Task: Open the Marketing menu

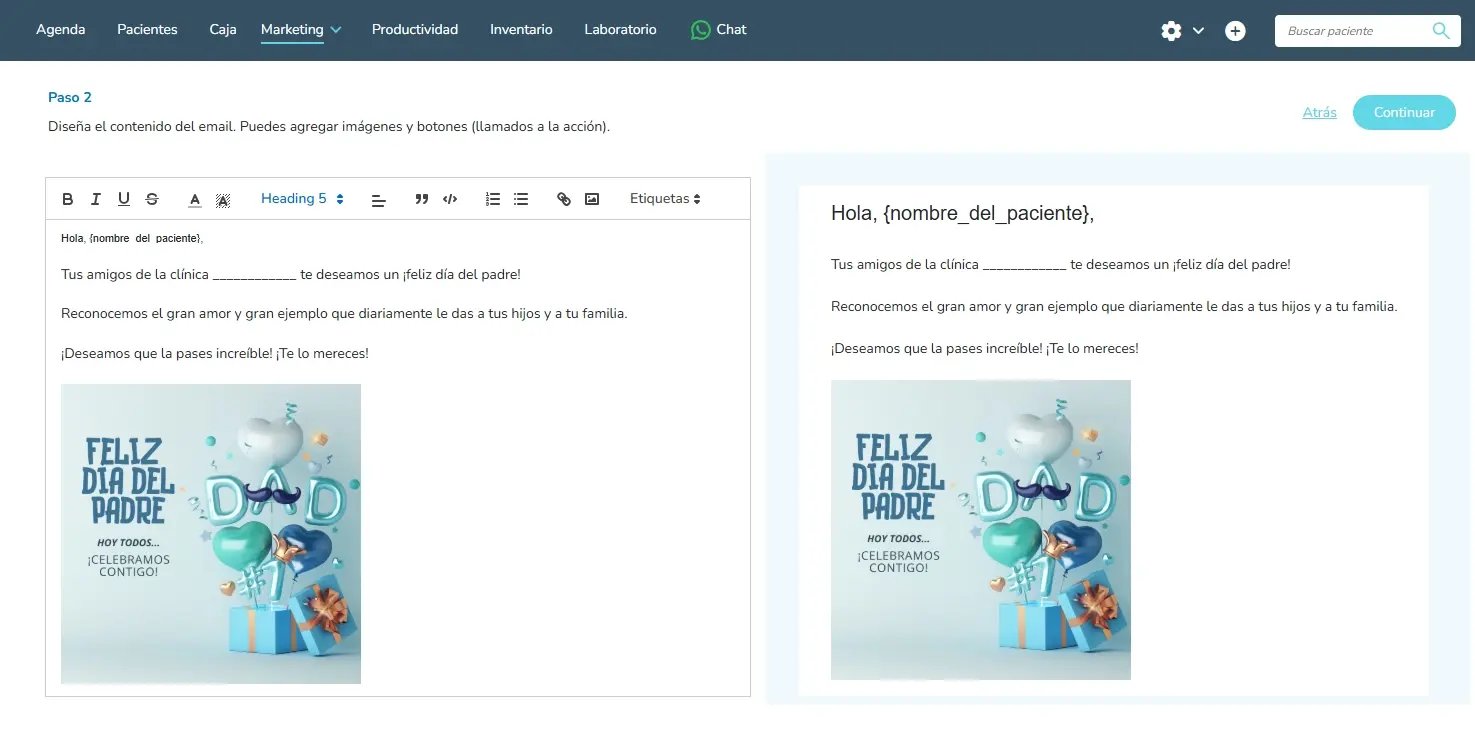Action: click(301, 30)
